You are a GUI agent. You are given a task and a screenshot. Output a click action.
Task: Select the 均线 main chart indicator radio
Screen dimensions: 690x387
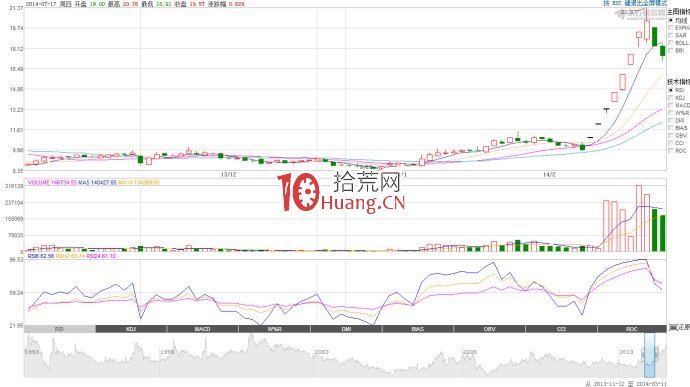click(x=671, y=20)
